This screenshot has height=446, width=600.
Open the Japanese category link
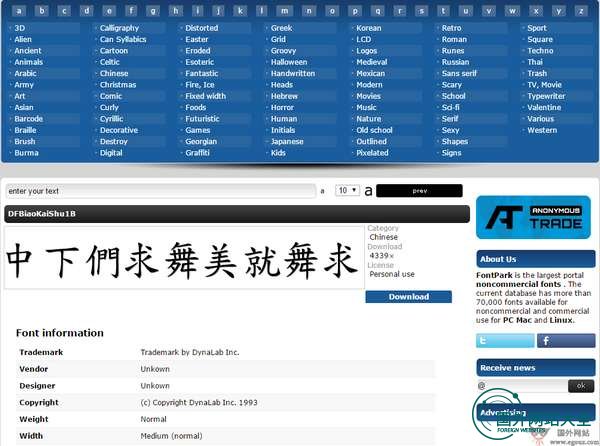tap(287, 142)
